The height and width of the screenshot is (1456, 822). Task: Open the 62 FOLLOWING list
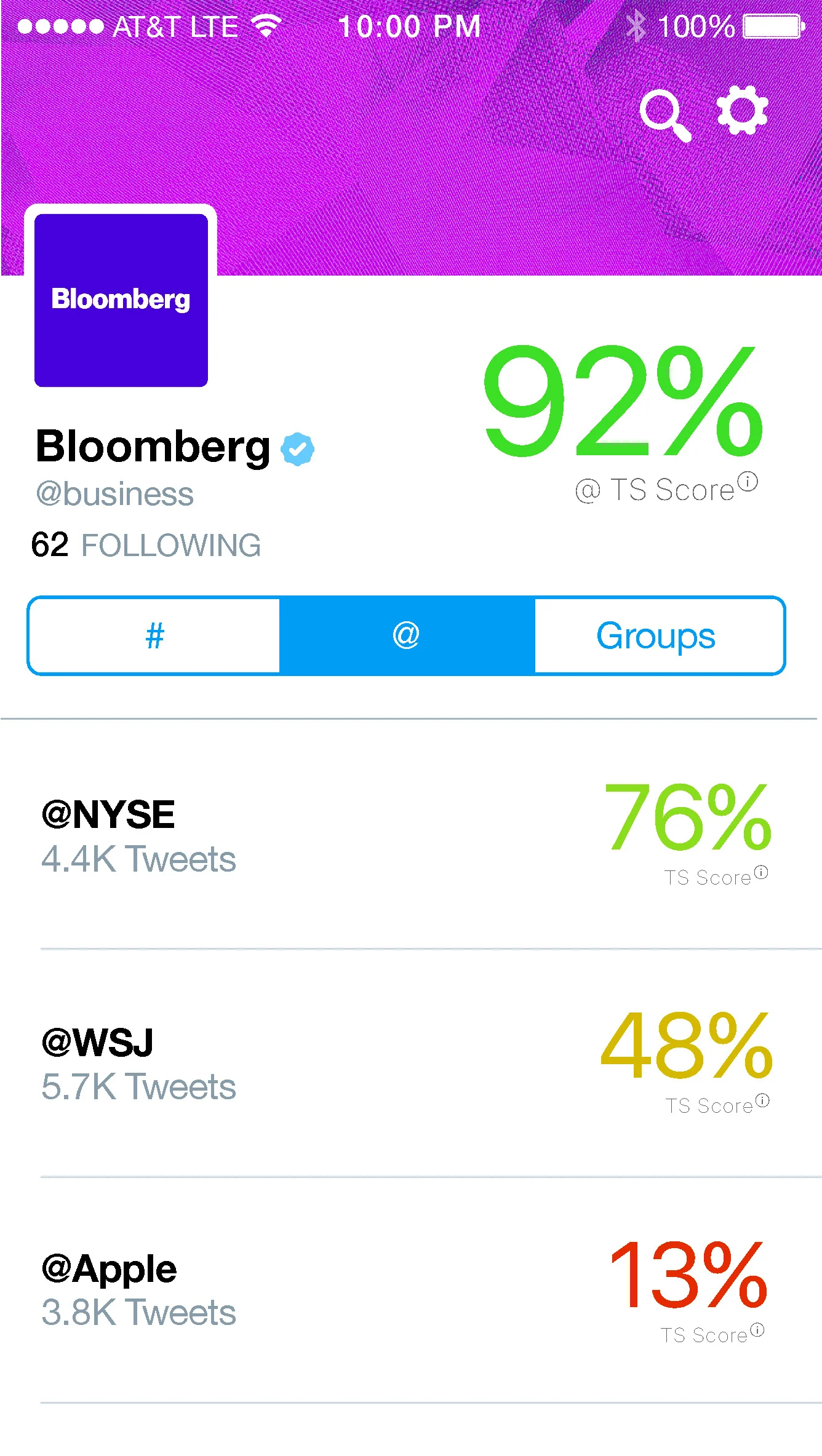coord(146,545)
